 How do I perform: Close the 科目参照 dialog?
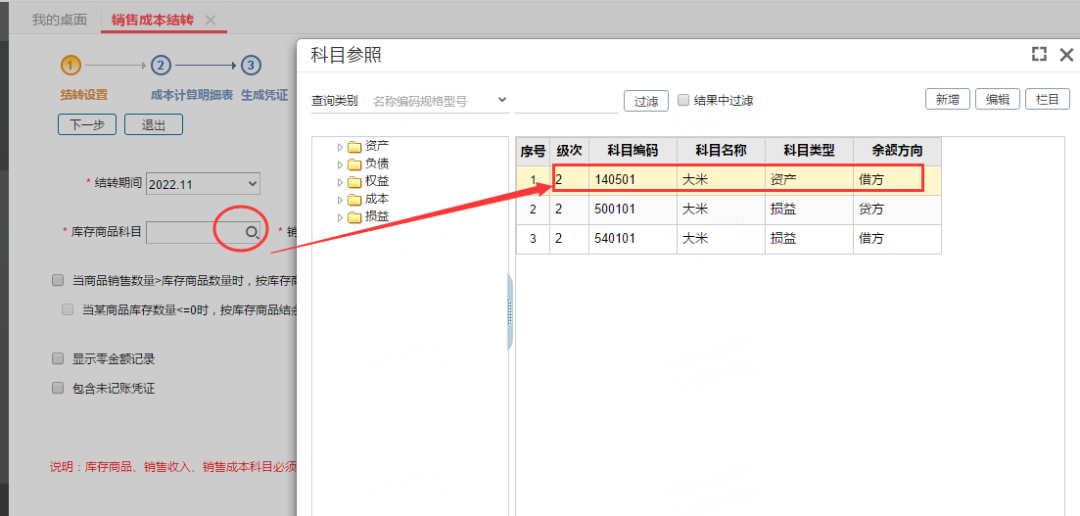tap(1066, 55)
